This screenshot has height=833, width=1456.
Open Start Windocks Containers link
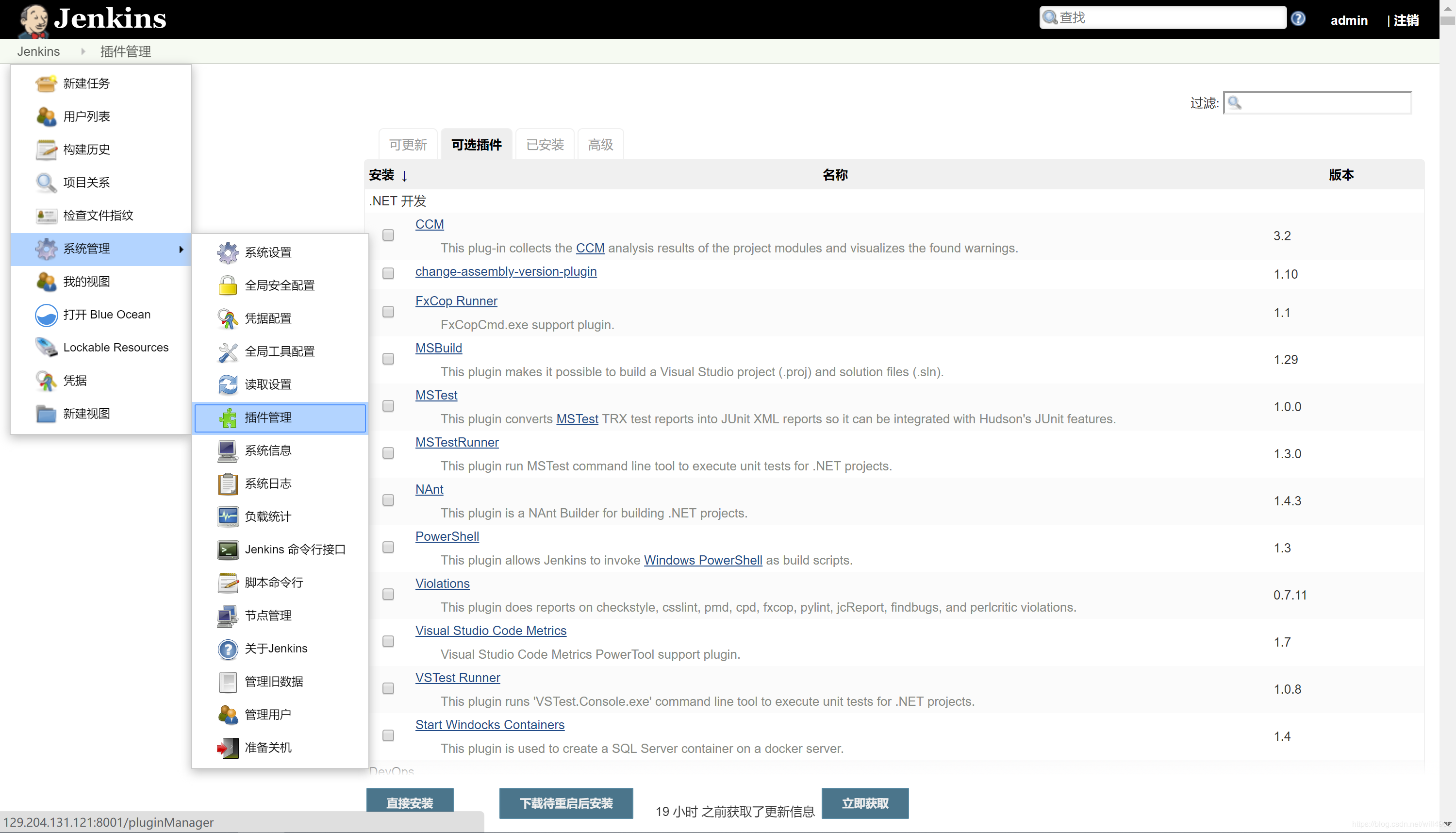[490, 725]
